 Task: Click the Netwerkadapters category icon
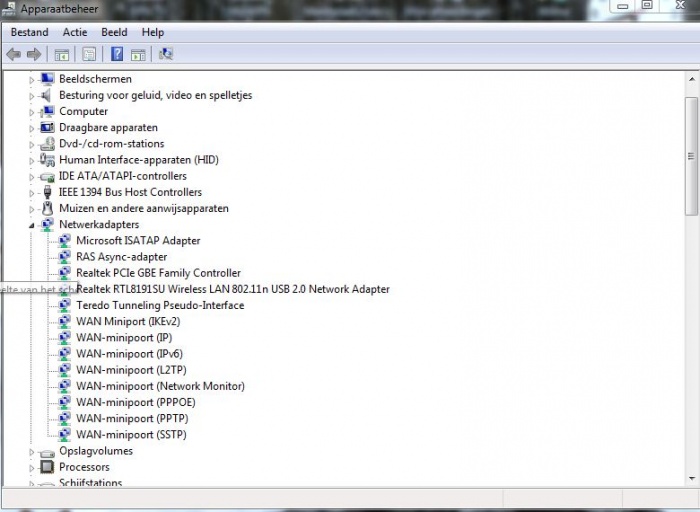47,225
